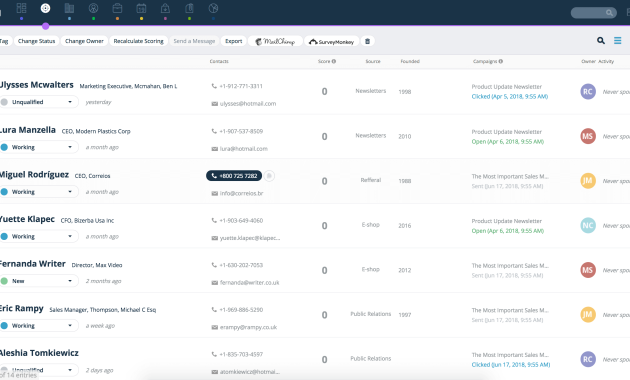Open the contacts person icon
The width and height of the screenshot is (630, 380).
click(93, 8)
